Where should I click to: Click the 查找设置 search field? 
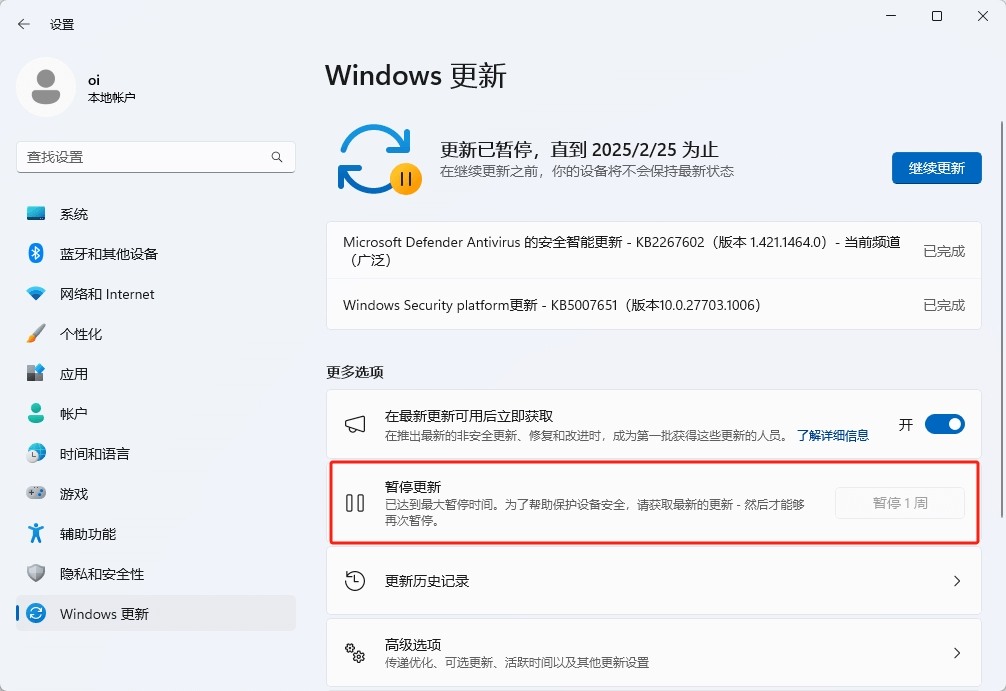click(x=155, y=157)
